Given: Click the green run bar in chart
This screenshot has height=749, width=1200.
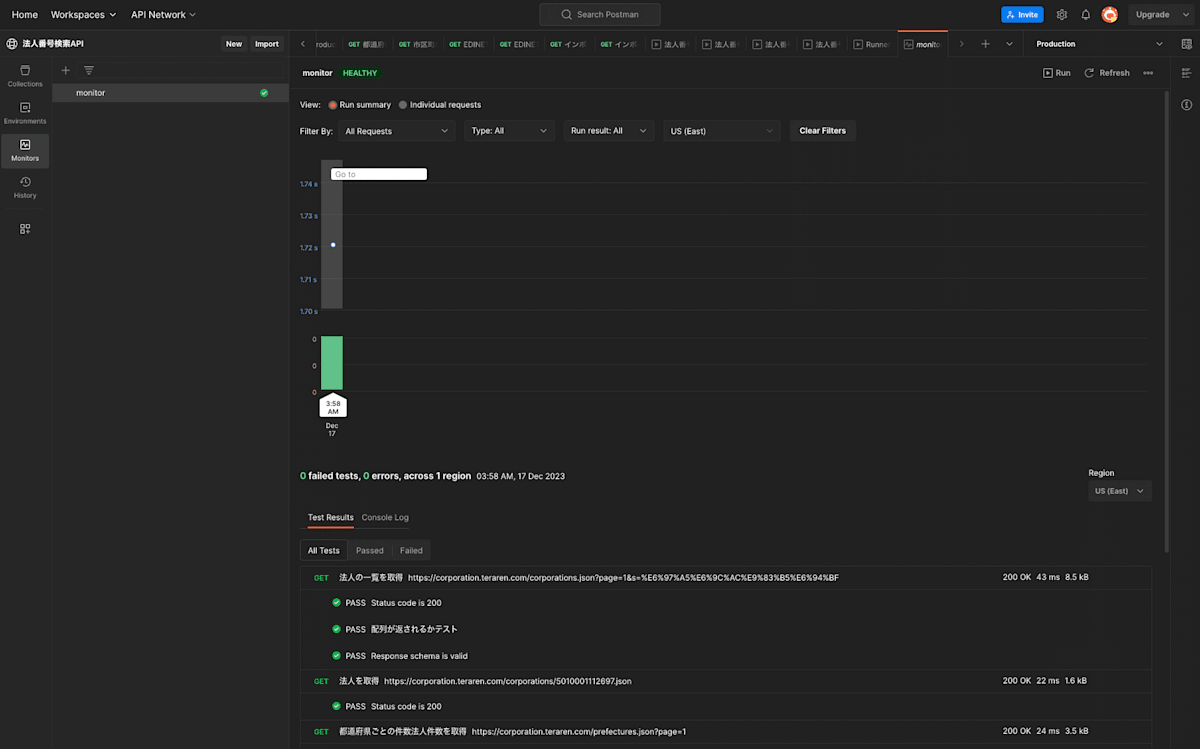Looking at the screenshot, I should 332,363.
